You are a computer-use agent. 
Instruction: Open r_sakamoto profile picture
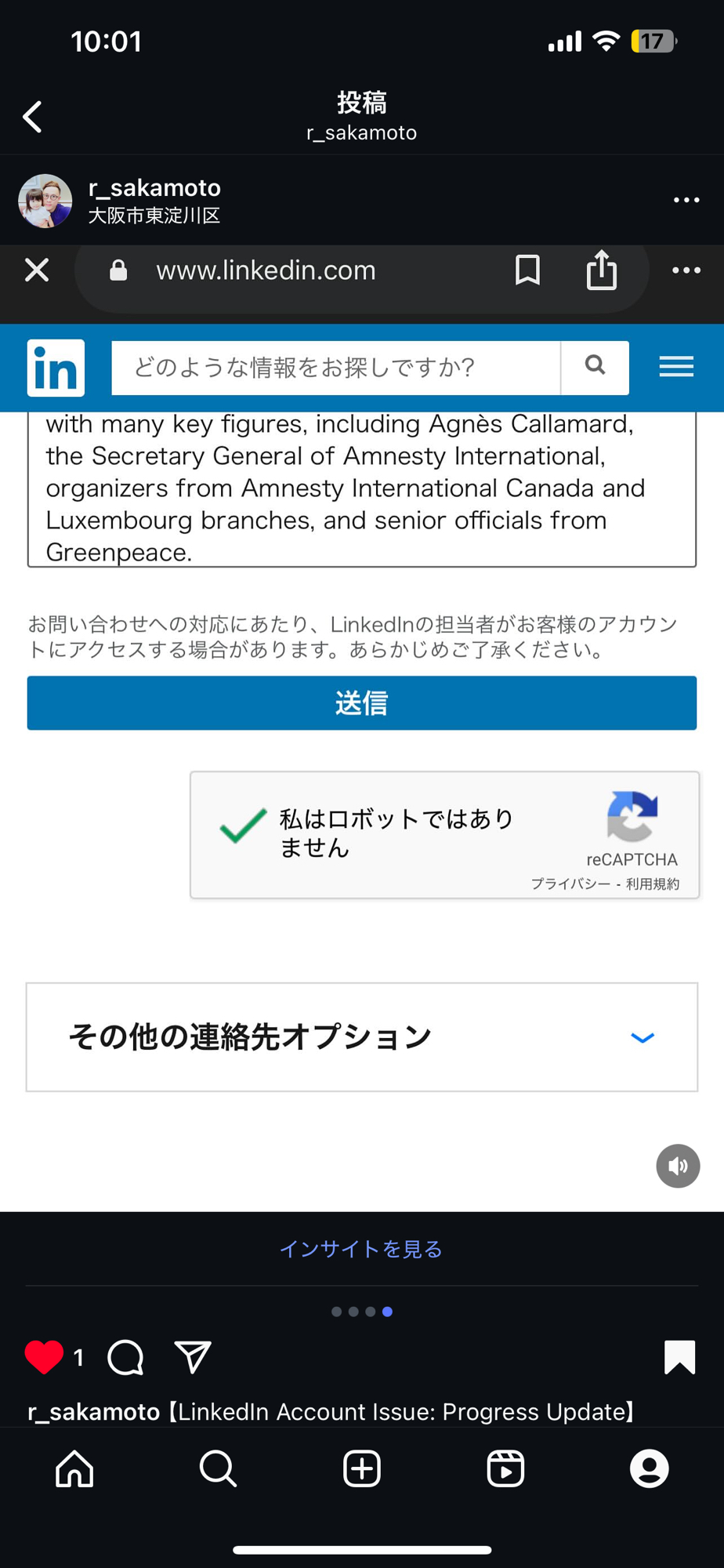(x=45, y=201)
